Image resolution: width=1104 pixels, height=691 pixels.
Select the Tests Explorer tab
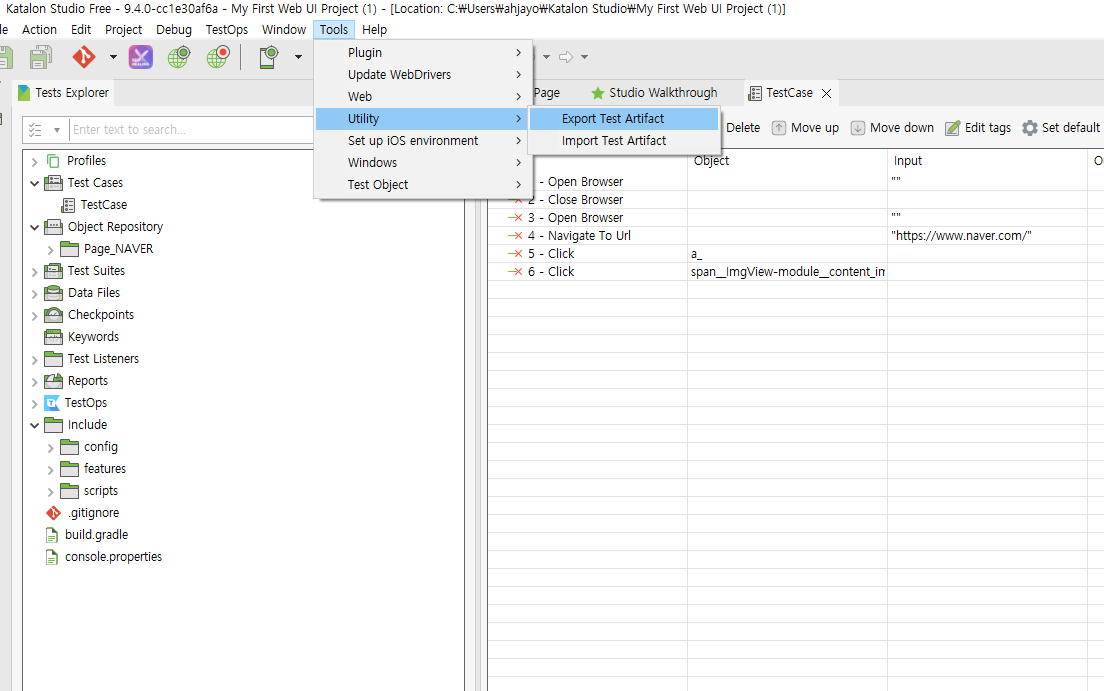click(63, 92)
